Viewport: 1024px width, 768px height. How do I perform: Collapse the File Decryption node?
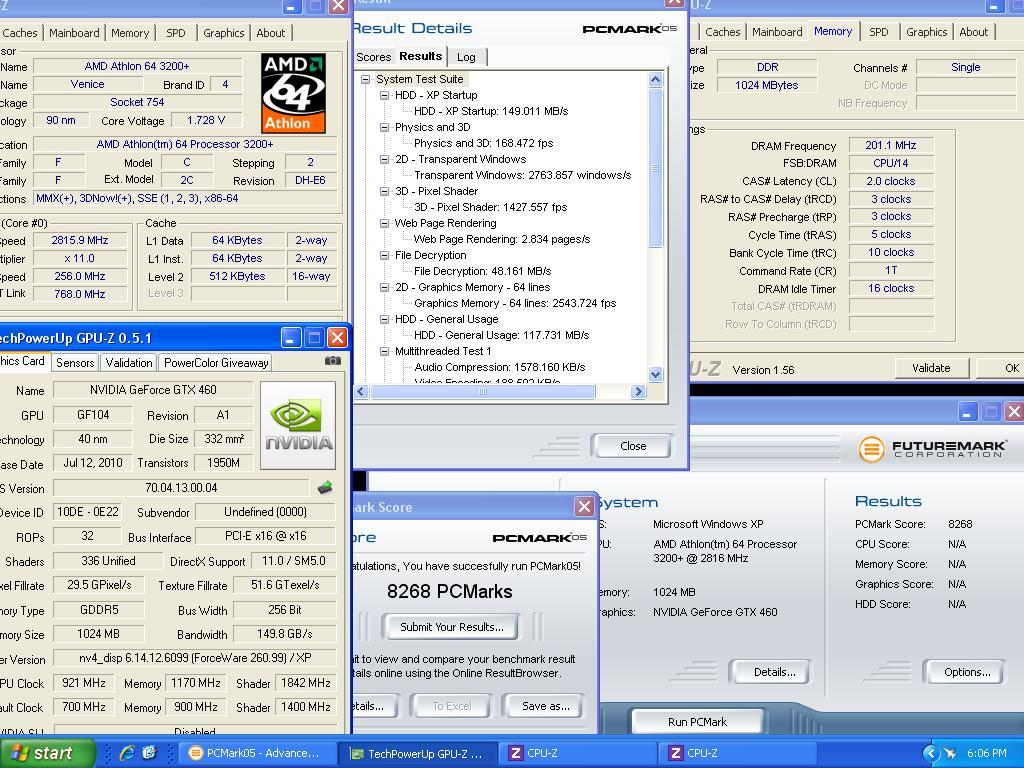pyautogui.click(x=385, y=255)
